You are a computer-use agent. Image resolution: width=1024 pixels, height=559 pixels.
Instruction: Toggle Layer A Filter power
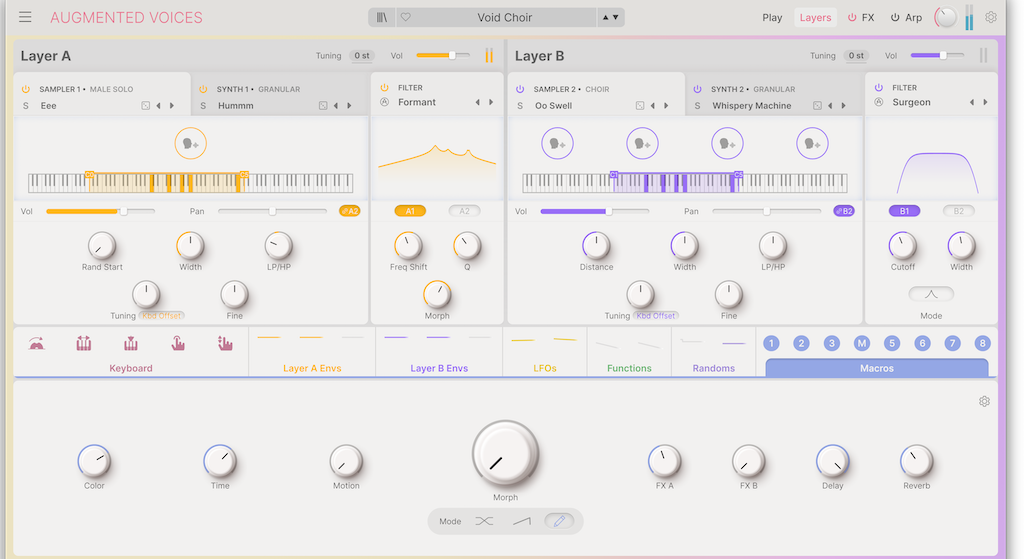click(385, 88)
